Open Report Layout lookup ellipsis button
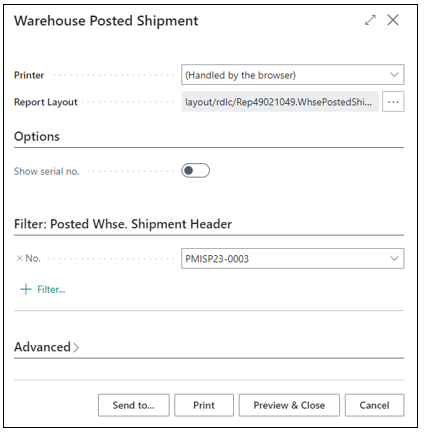424x434 pixels. pos(393,102)
